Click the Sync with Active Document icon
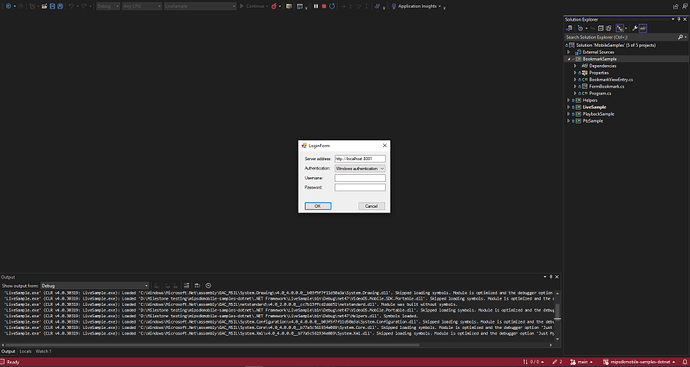Viewport: 690px width, 367px height. [x=593, y=28]
